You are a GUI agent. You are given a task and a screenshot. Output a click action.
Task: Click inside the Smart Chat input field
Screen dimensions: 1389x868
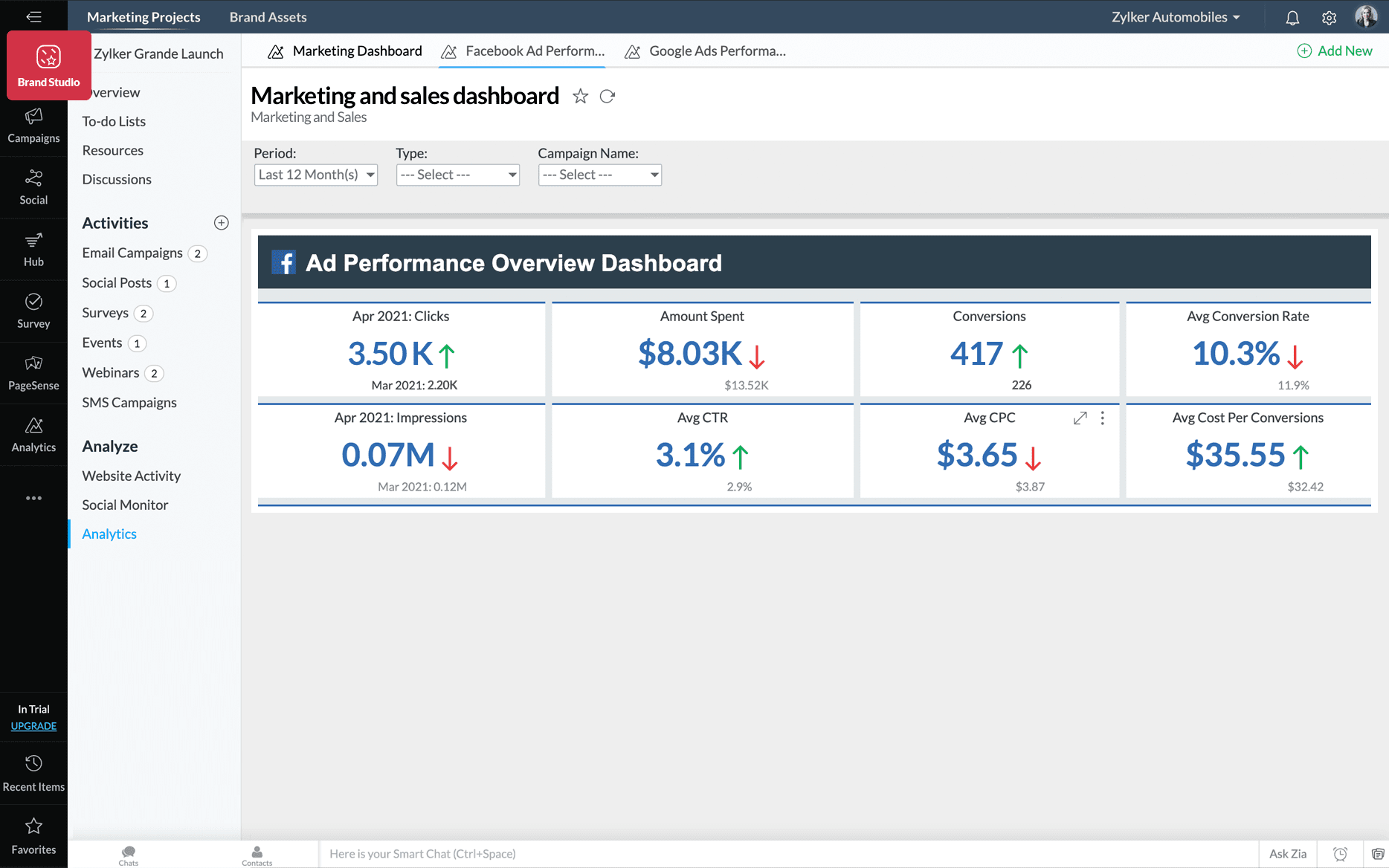(x=521, y=853)
